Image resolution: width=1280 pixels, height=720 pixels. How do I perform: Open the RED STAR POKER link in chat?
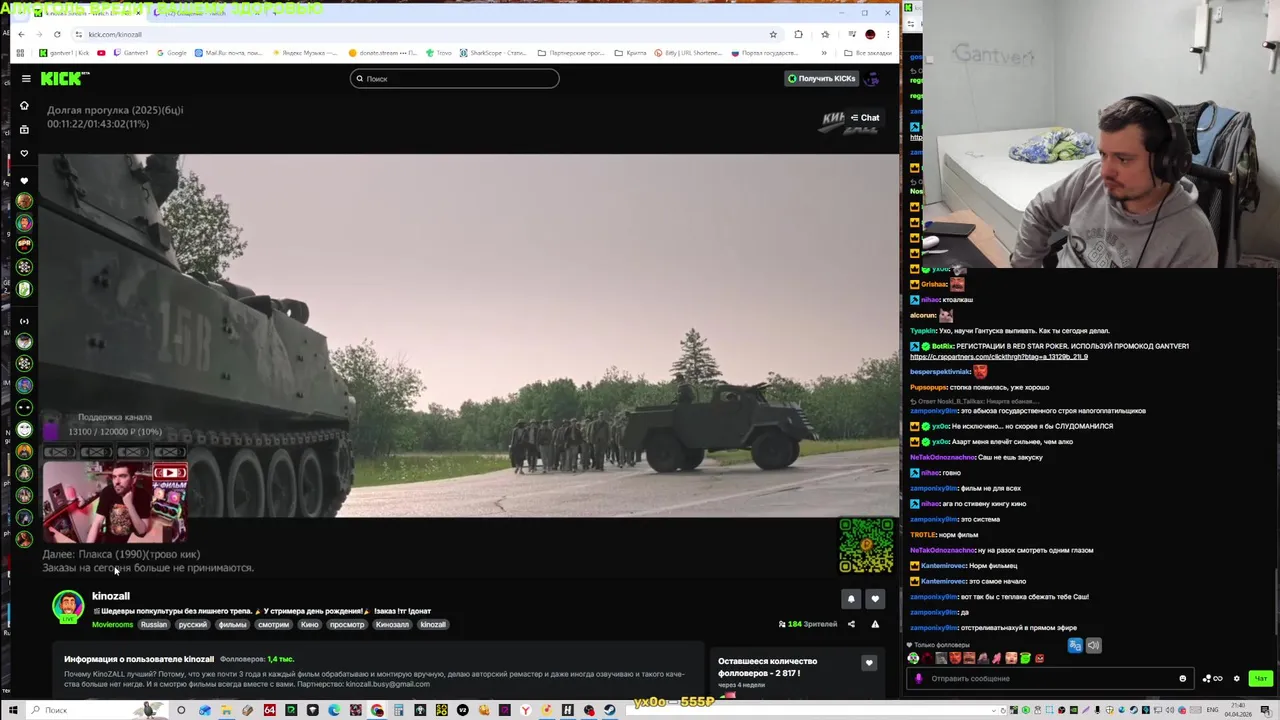[x=999, y=357]
